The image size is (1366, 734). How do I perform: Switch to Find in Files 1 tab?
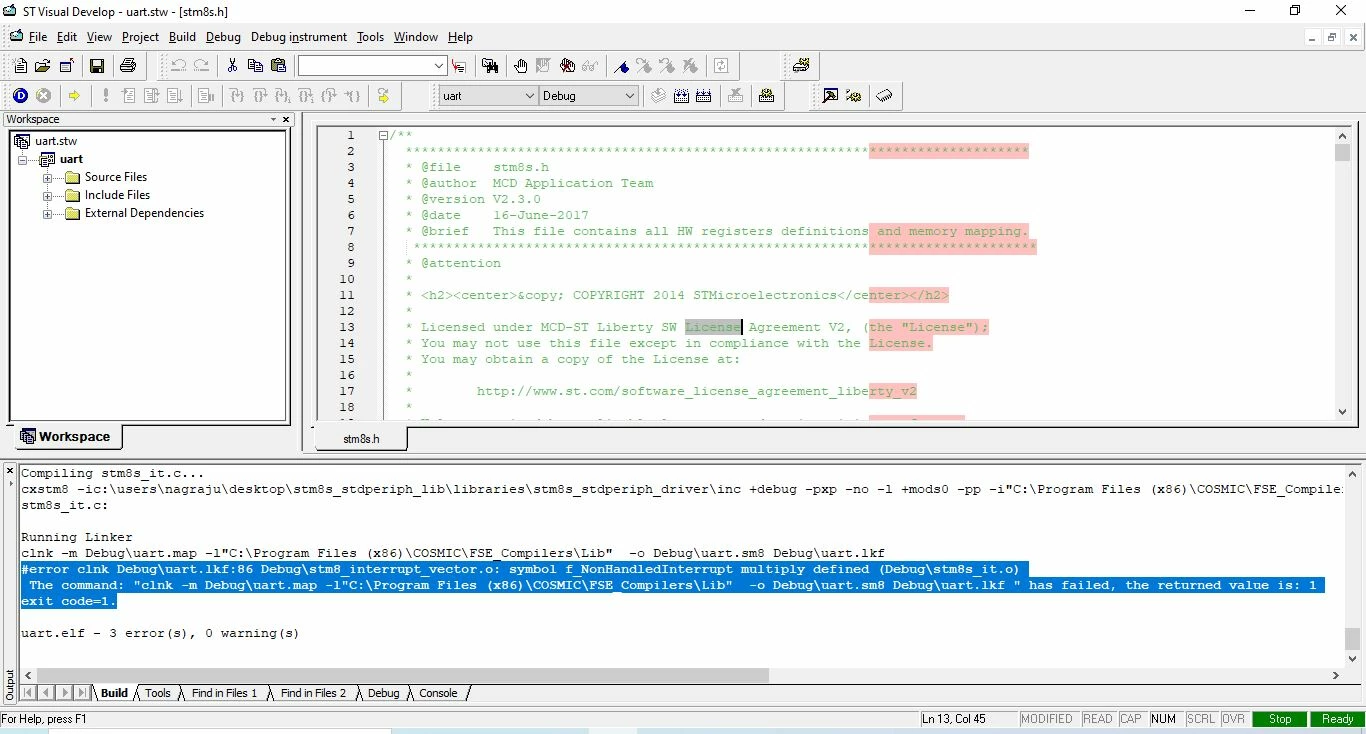pos(224,693)
